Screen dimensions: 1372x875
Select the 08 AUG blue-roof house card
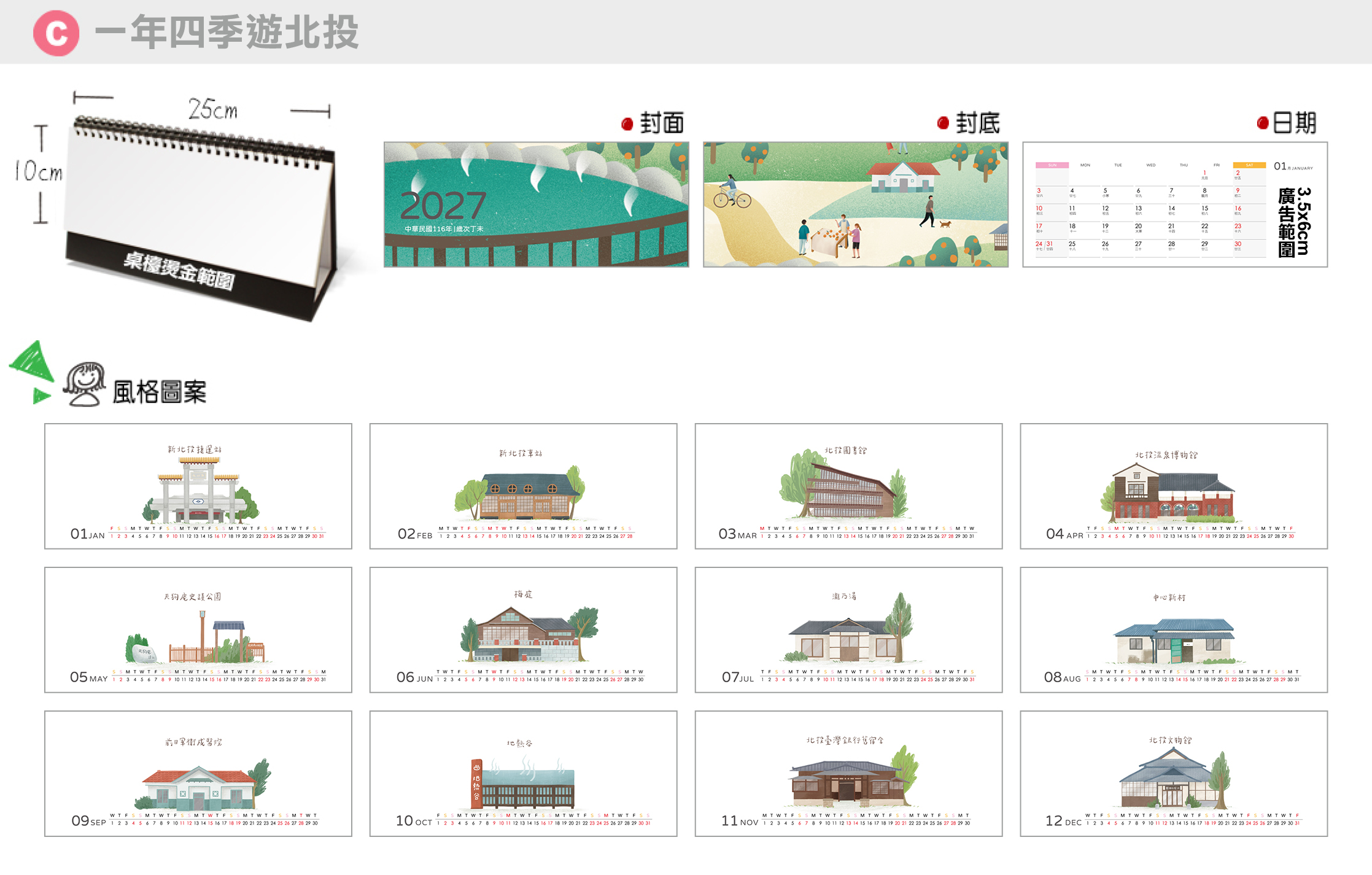(1174, 629)
